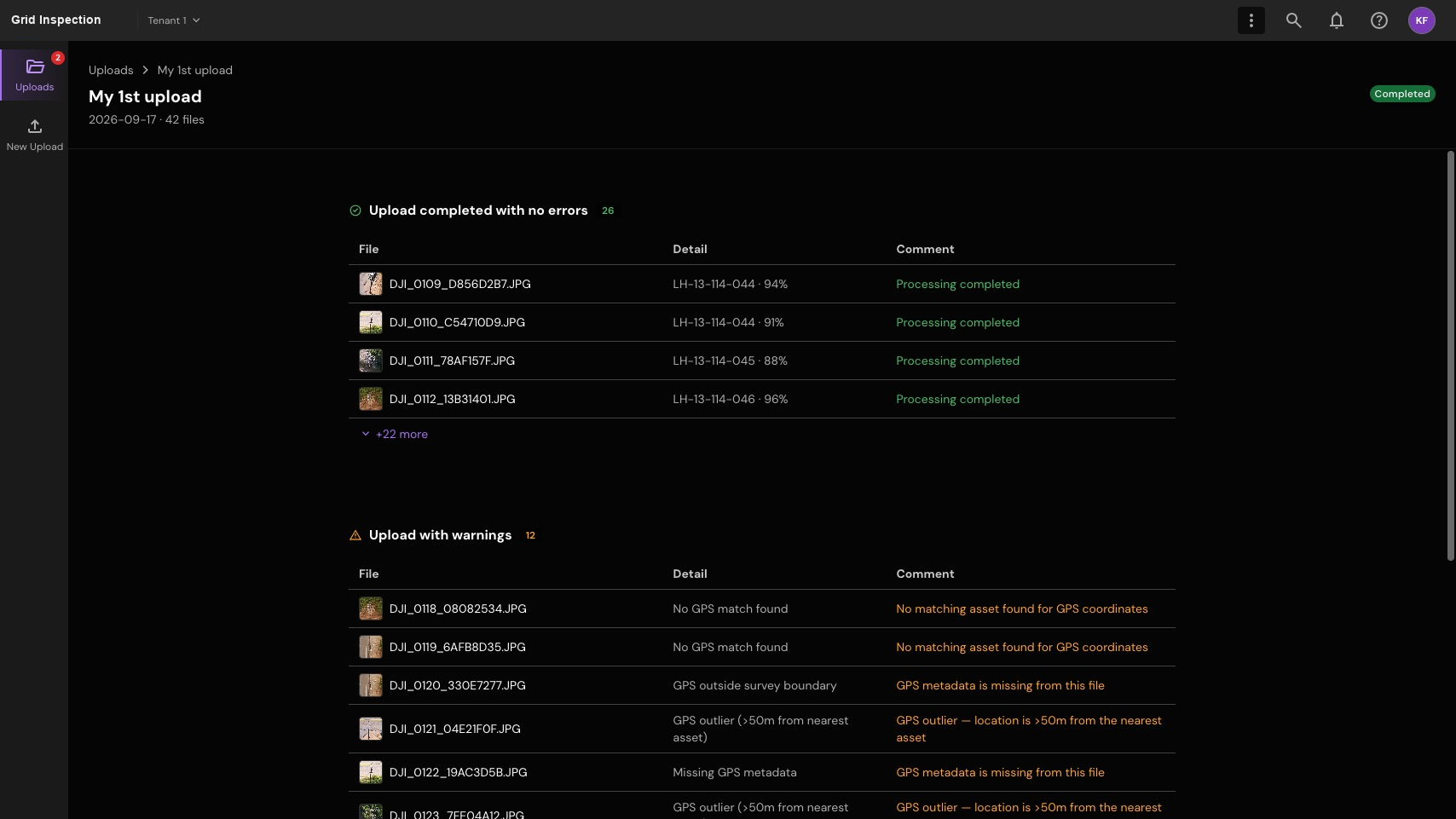Open the KF user avatar menu
1456x819 pixels.
pos(1421,20)
